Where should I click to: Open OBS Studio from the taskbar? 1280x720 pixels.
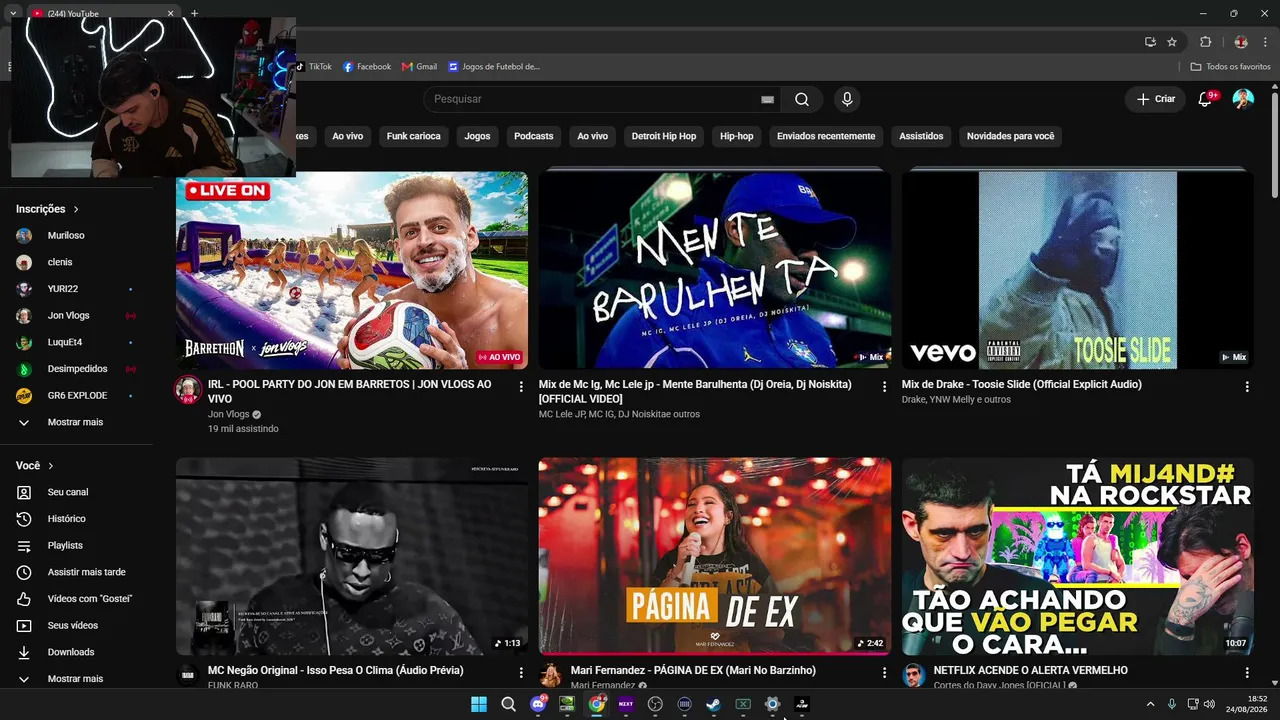[x=655, y=704]
